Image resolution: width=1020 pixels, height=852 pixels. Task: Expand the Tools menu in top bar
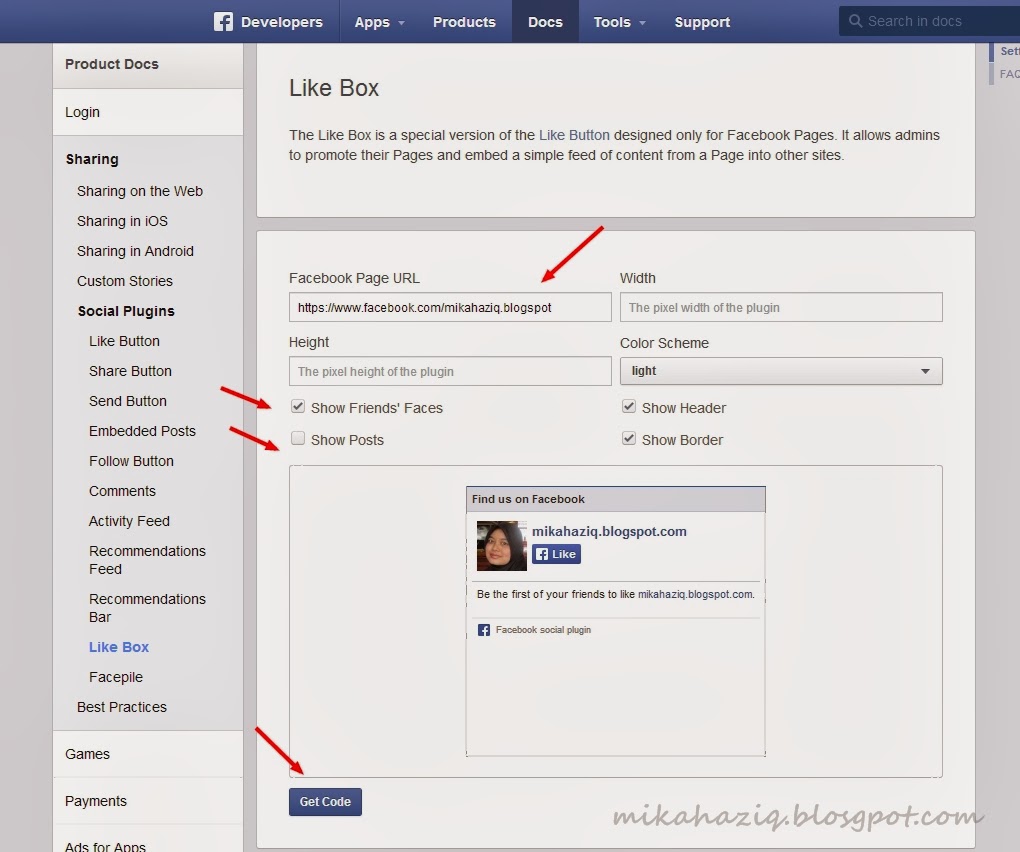pos(619,21)
